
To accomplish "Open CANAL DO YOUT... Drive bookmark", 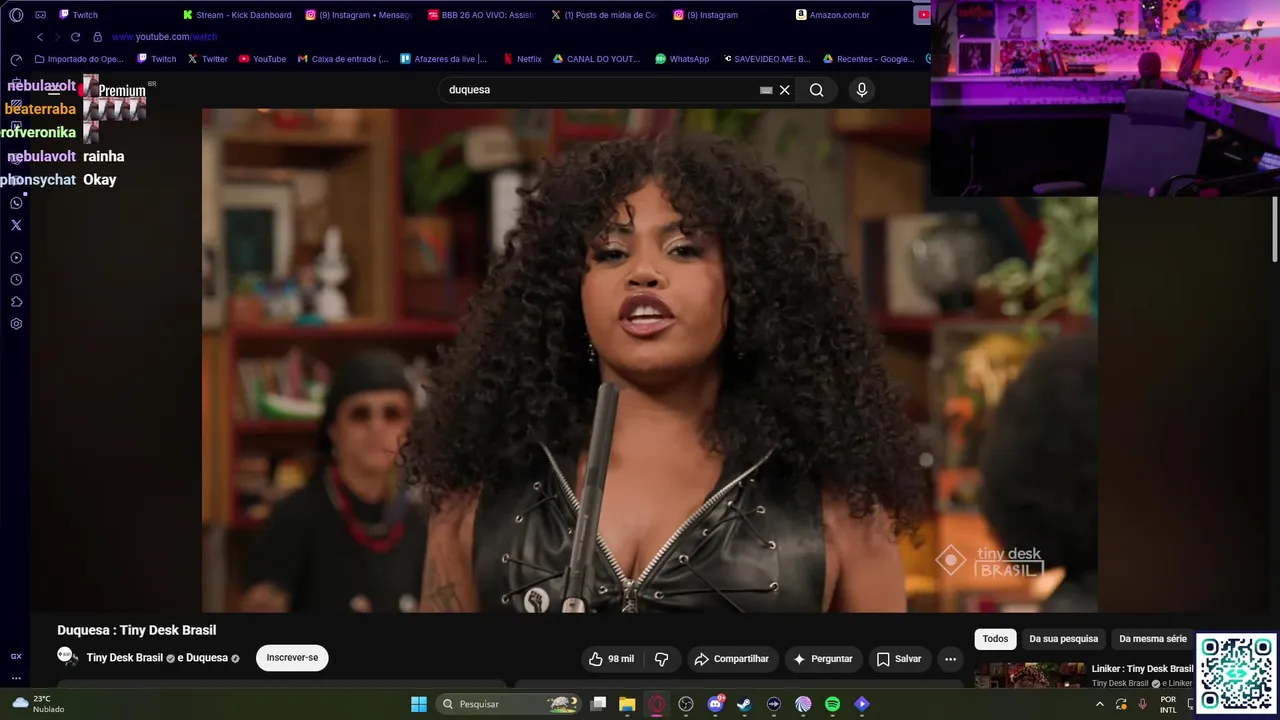I will pyautogui.click(x=597, y=59).
